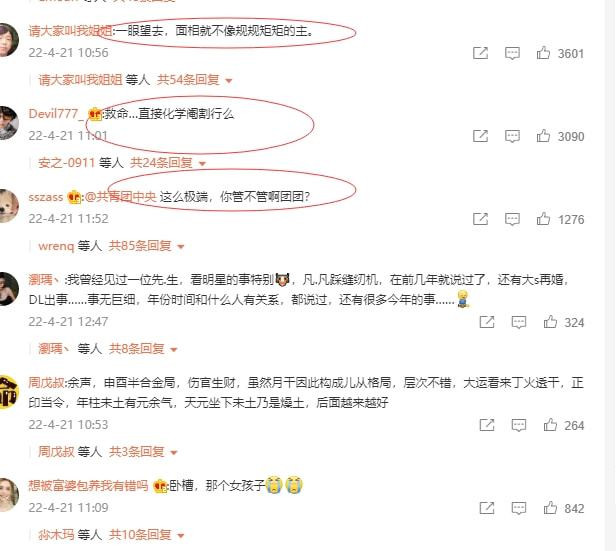
Task: Expand 共85条回复 under sszass's comment
Action: (147, 246)
